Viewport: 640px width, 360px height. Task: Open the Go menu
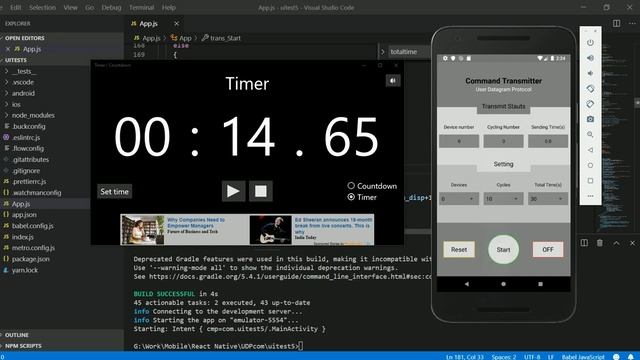tap(89, 7)
